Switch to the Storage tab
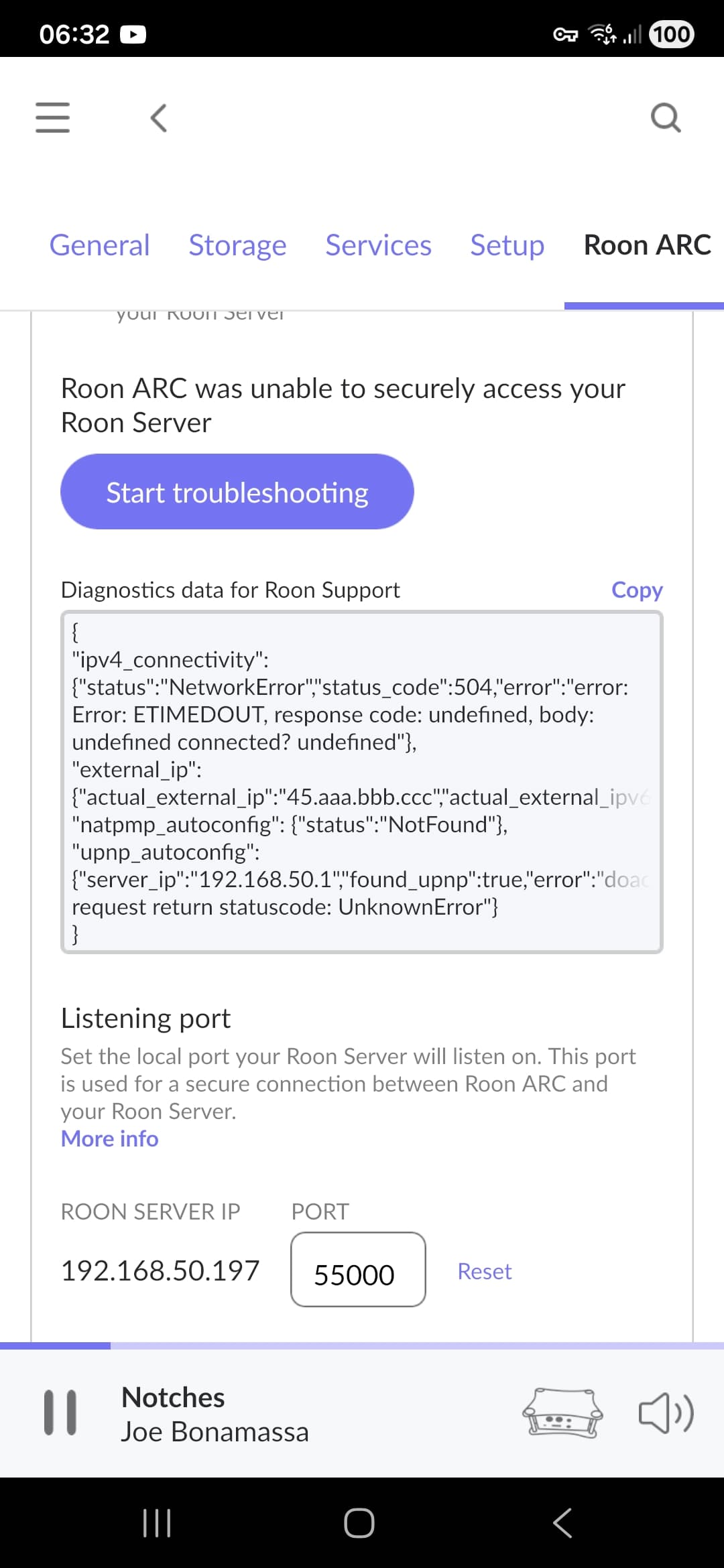Image resolution: width=724 pixels, height=1568 pixels. [237, 245]
